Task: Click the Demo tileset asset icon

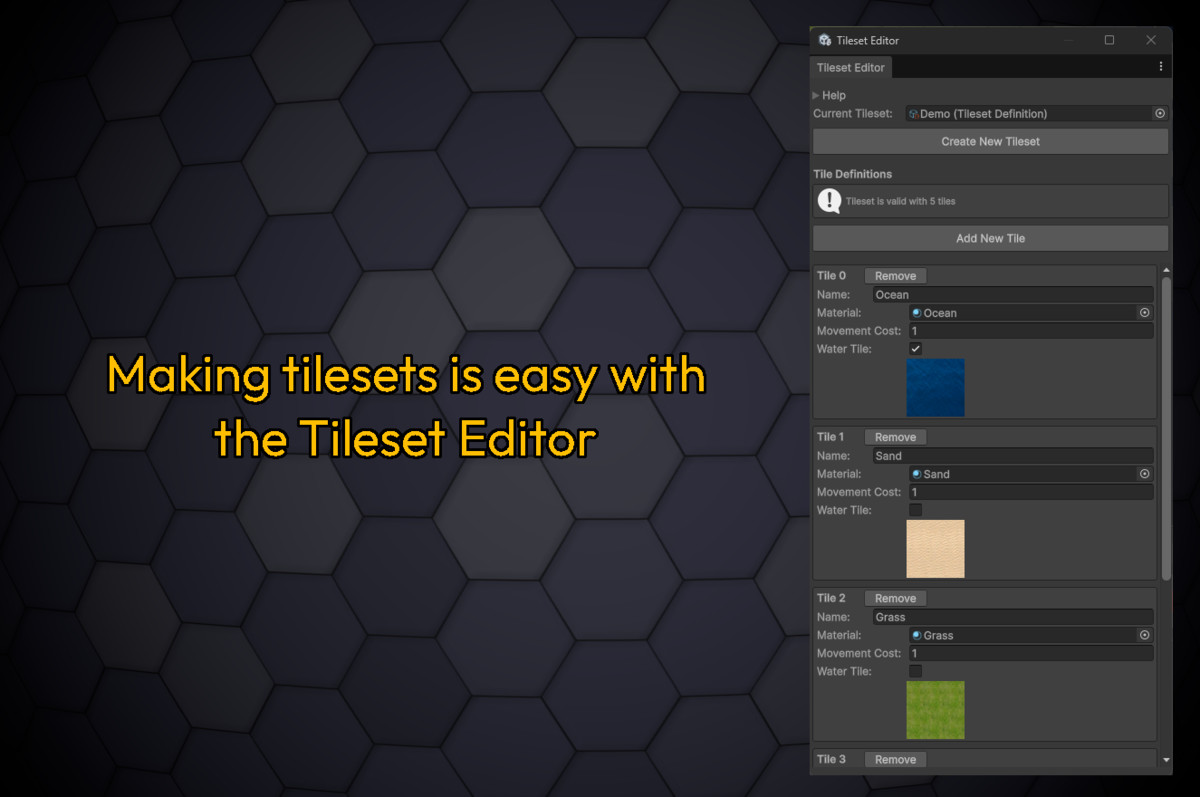Action: (914, 114)
